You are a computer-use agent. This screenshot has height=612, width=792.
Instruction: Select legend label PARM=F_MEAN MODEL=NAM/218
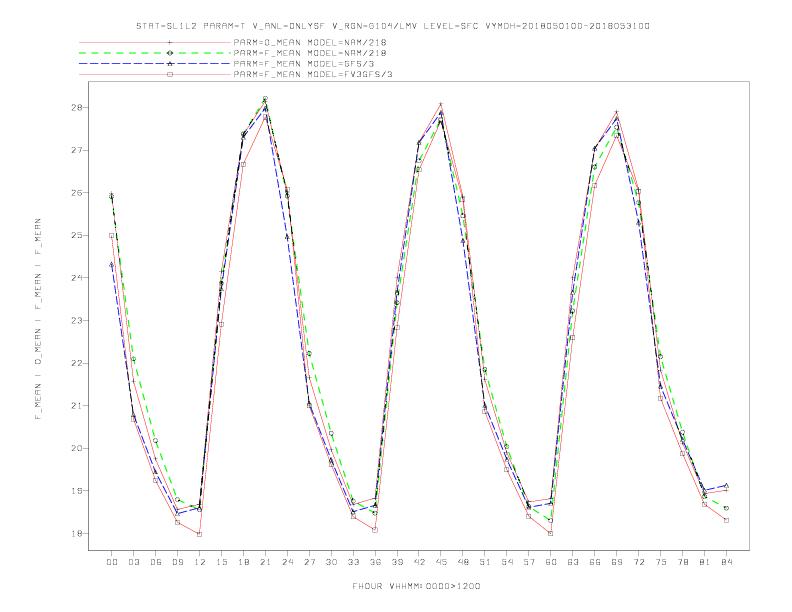point(310,53)
